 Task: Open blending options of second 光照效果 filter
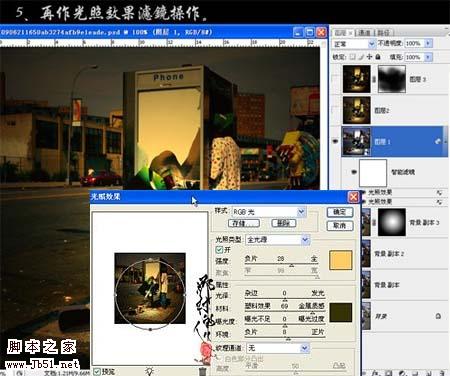[x=439, y=202]
